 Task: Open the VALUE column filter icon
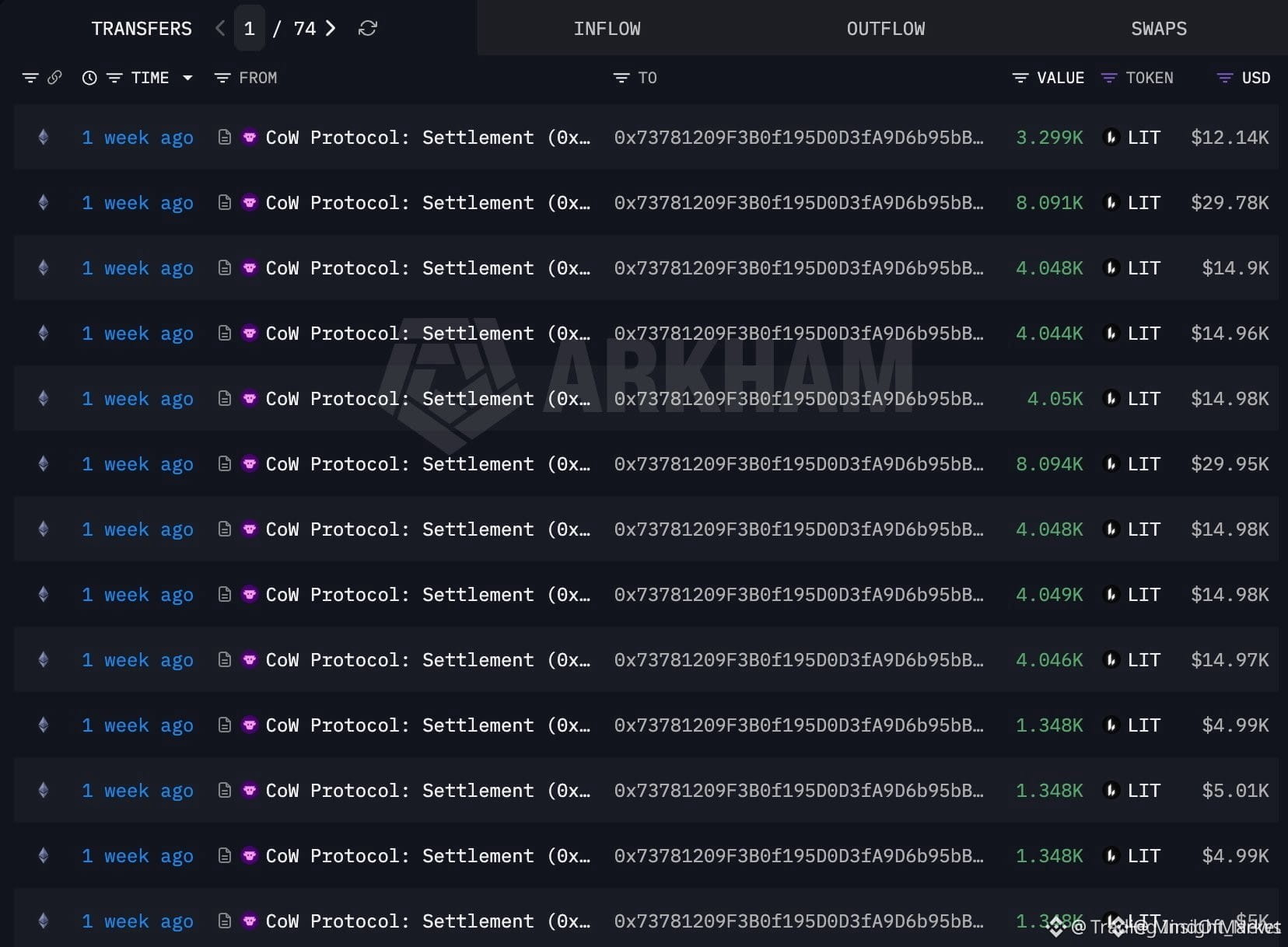[1020, 78]
